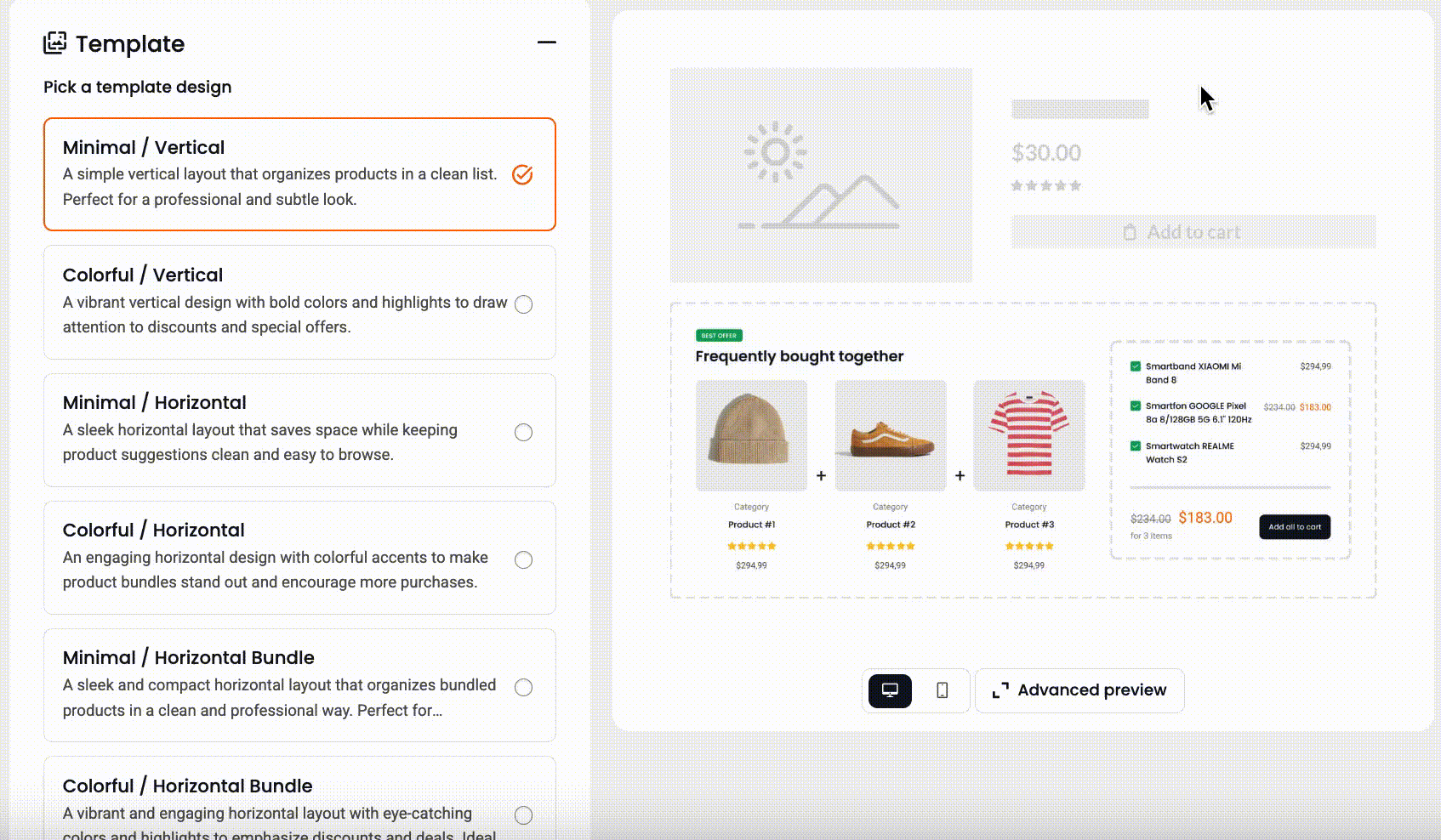Uncheck Smartwatch REALME Watch S2 item

pyautogui.click(x=1135, y=446)
